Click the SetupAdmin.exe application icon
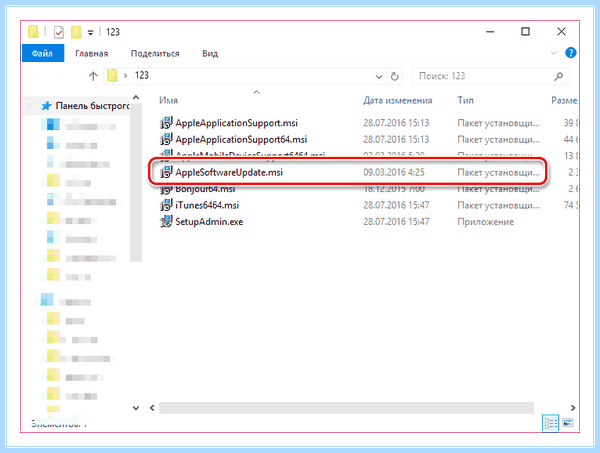The width and height of the screenshot is (600, 453). tap(166, 222)
